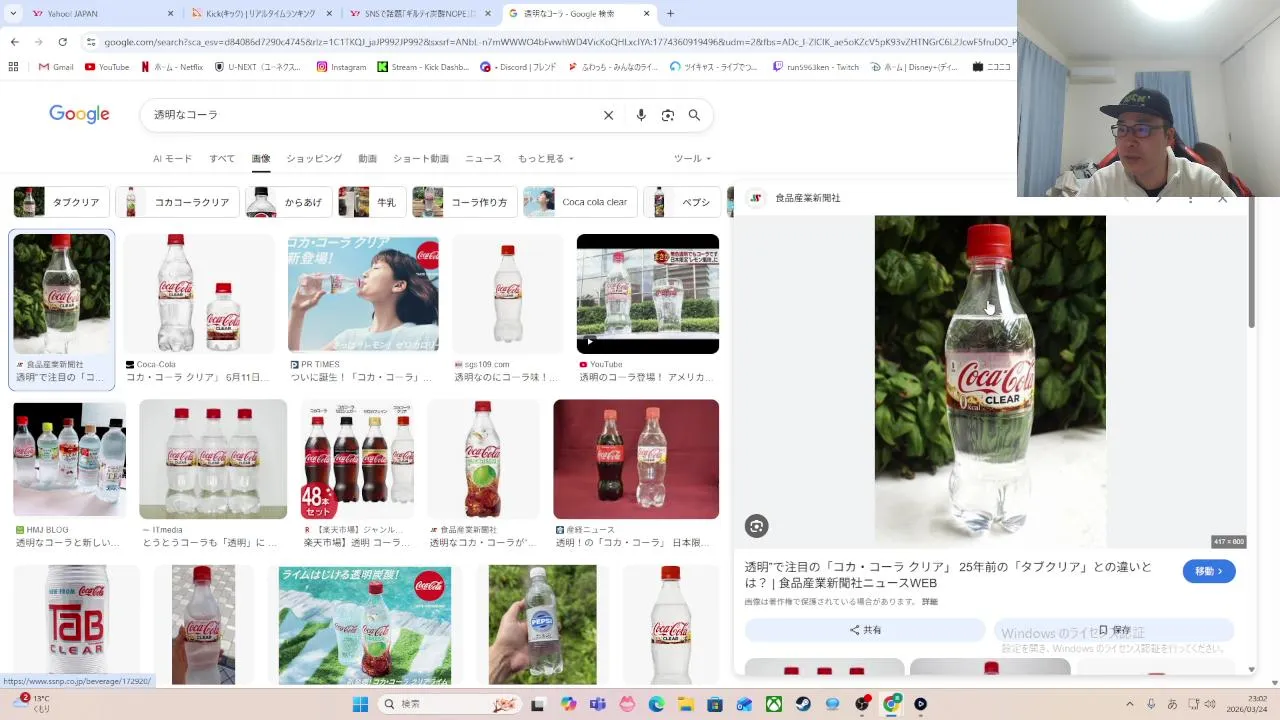This screenshot has height=720, width=1280.
Task: Open the Stream - Kick Dashboard bookmark
Action: coord(423,67)
